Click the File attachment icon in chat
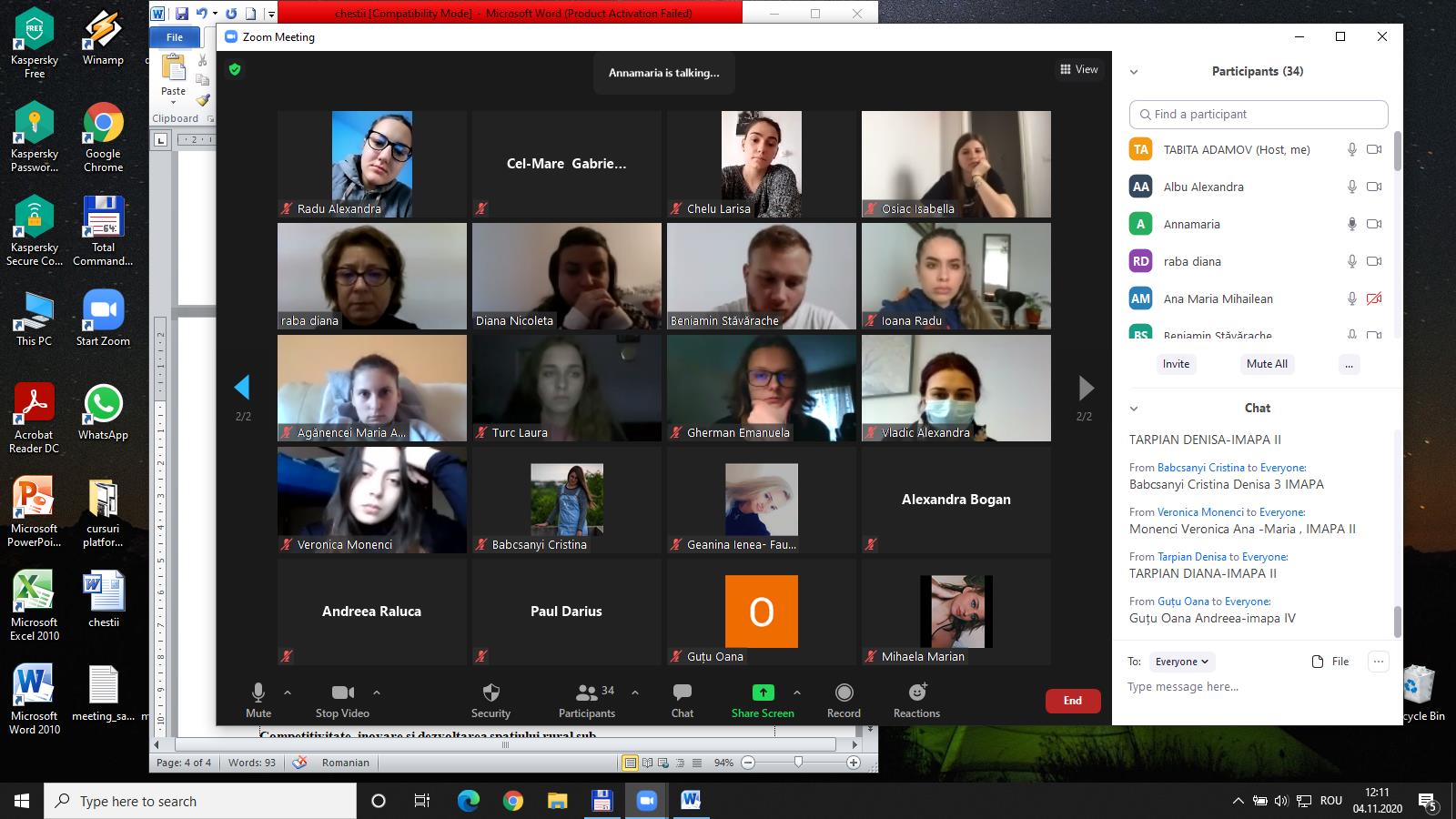Image resolution: width=1456 pixels, height=819 pixels. click(x=1318, y=662)
